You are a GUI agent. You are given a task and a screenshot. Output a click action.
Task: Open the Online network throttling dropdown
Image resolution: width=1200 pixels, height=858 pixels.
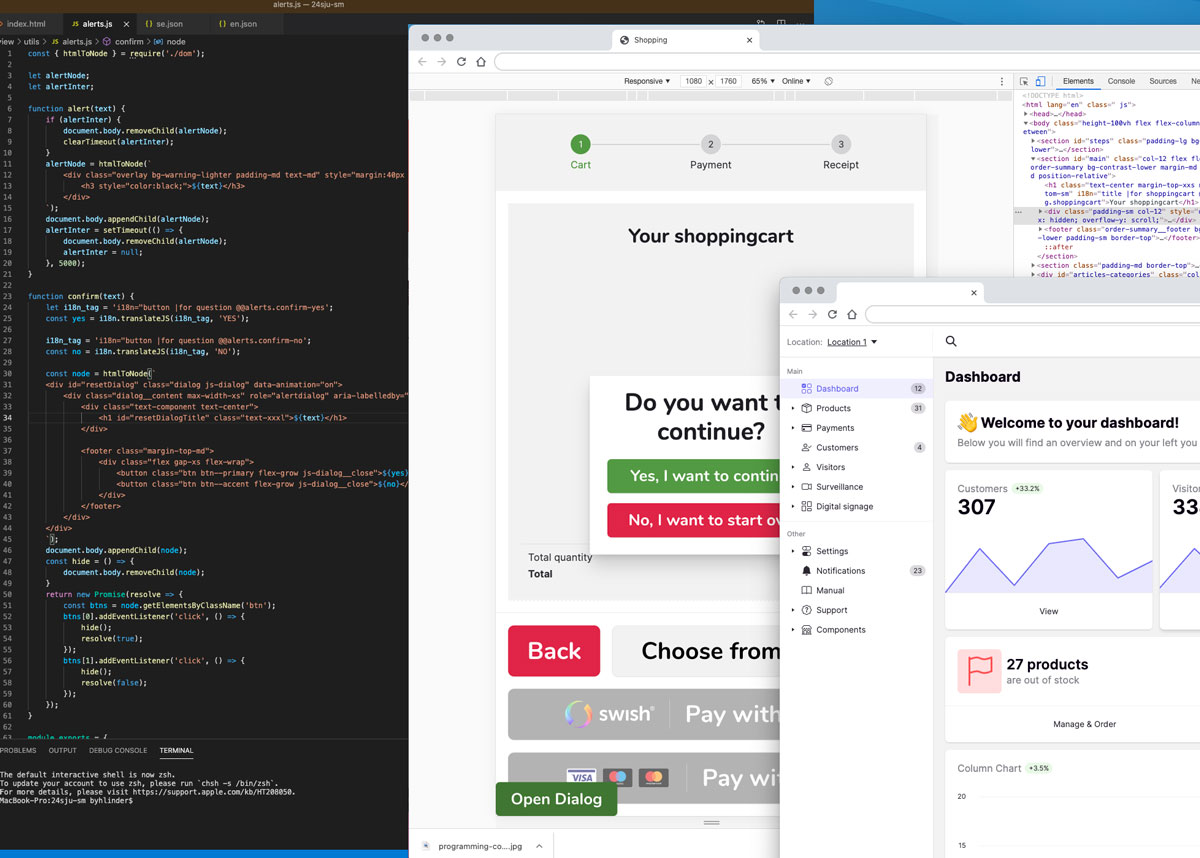(x=796, y=81)
